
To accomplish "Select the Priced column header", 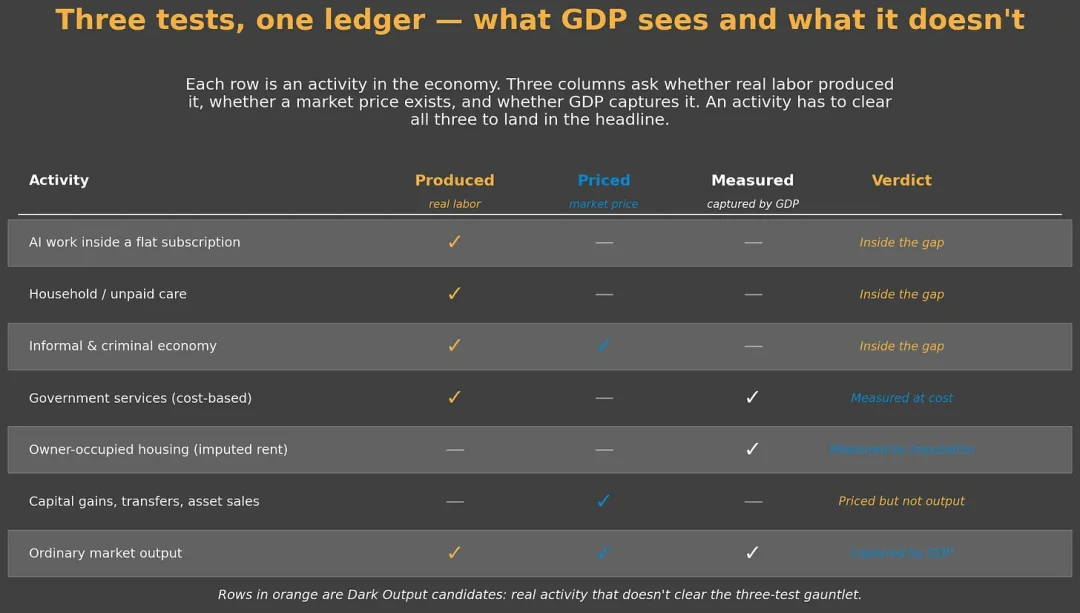I will click(603, 180).
